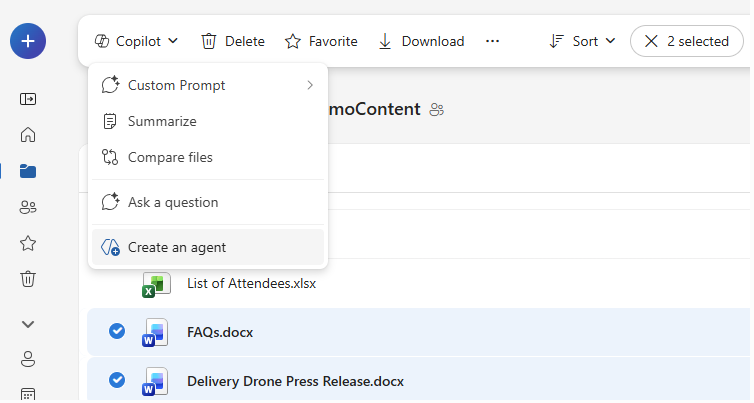754x403 pixels.
Task: Collapse the Copilot dropdown menu
Action: click(x=136, y=41)
